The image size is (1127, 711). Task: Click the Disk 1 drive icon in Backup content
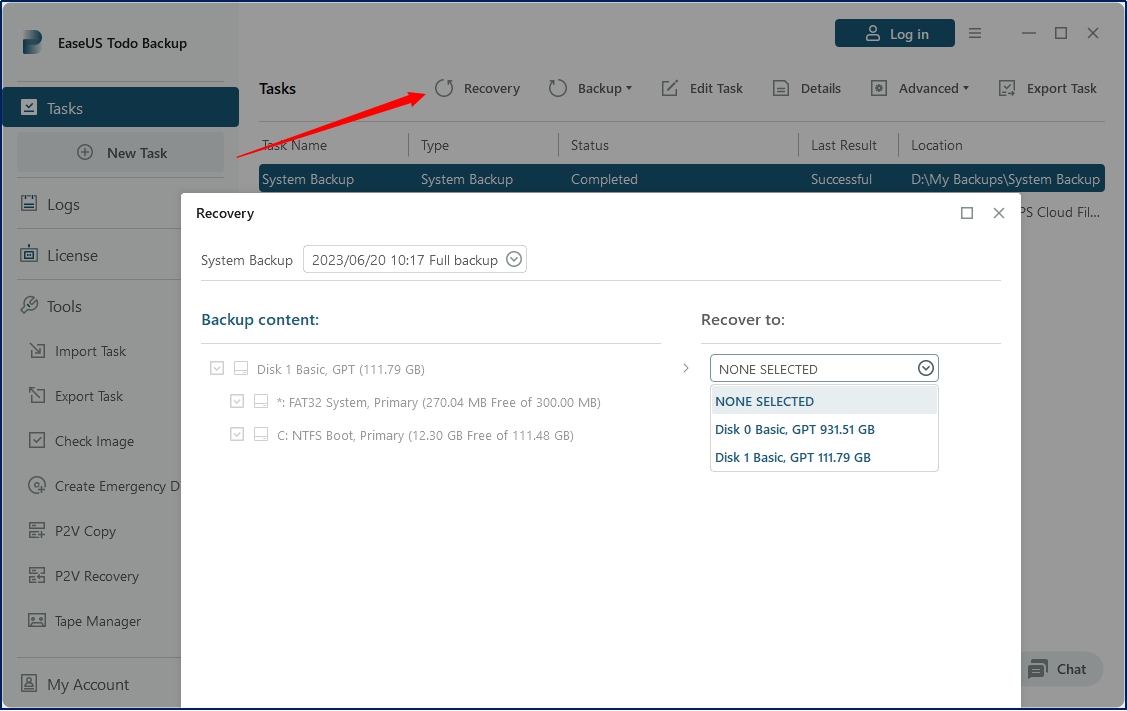241,369
